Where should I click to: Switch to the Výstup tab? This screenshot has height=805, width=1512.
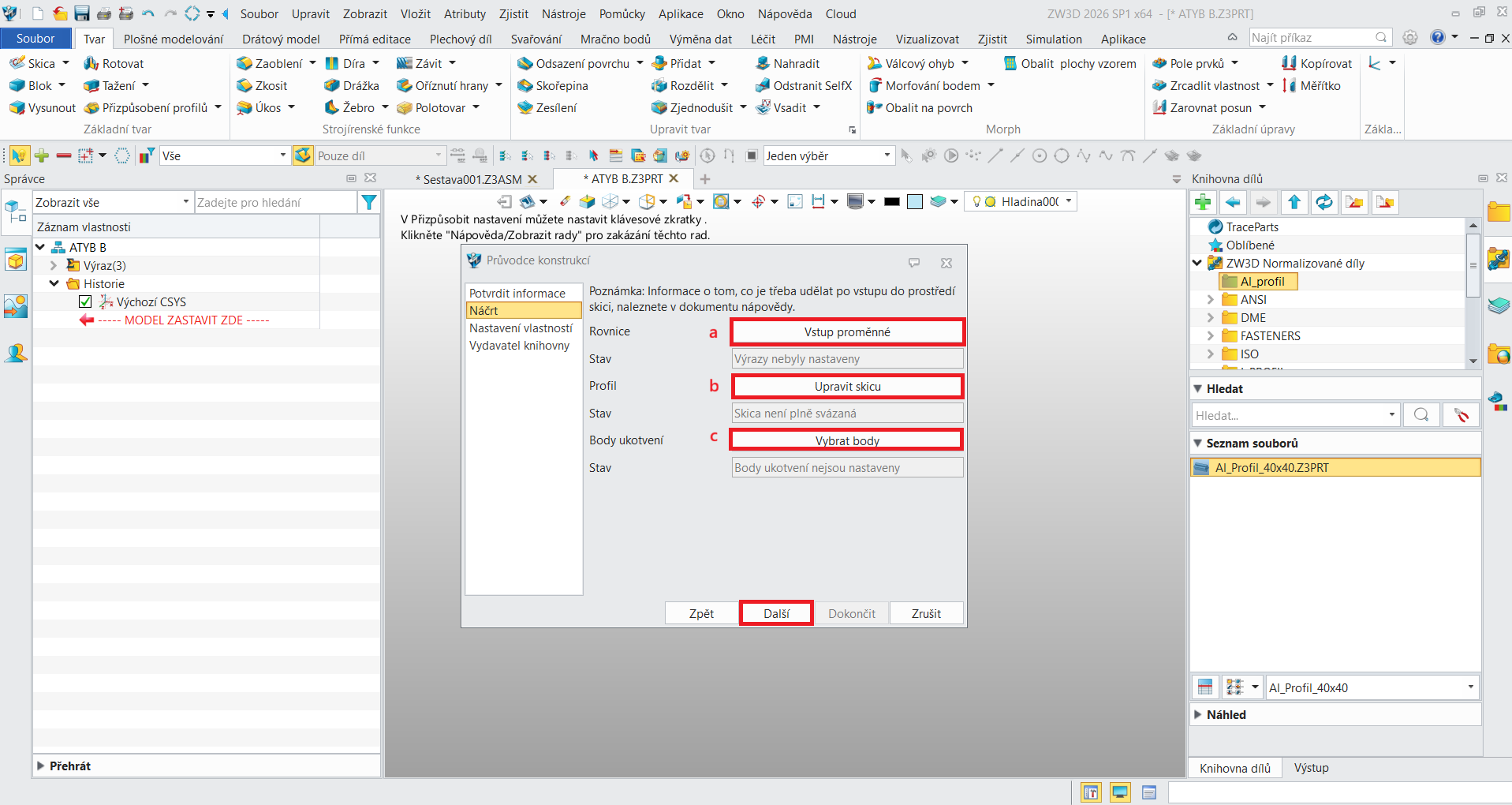click(x=1311, y=768)
